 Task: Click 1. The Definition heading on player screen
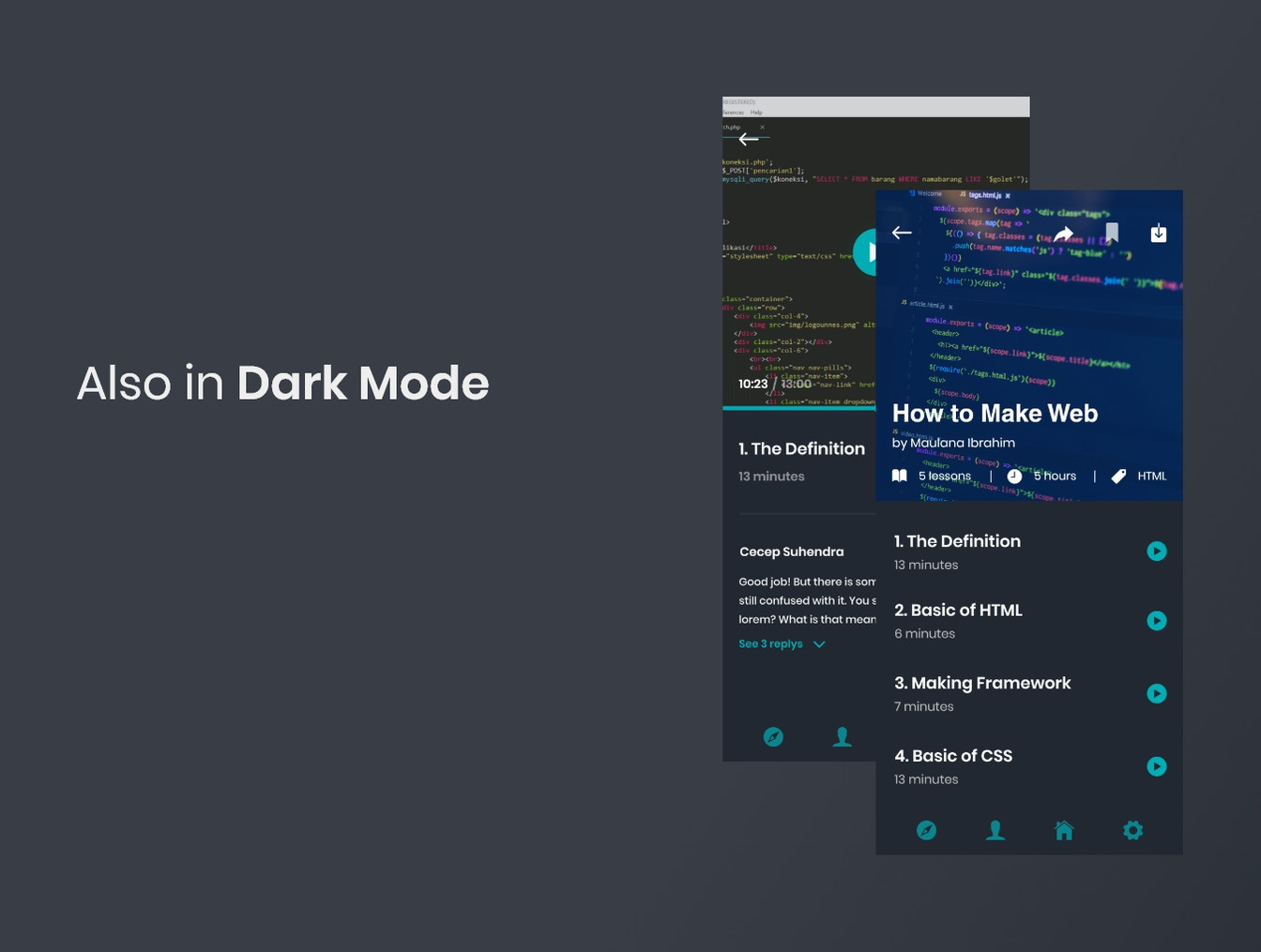point(801,448)
